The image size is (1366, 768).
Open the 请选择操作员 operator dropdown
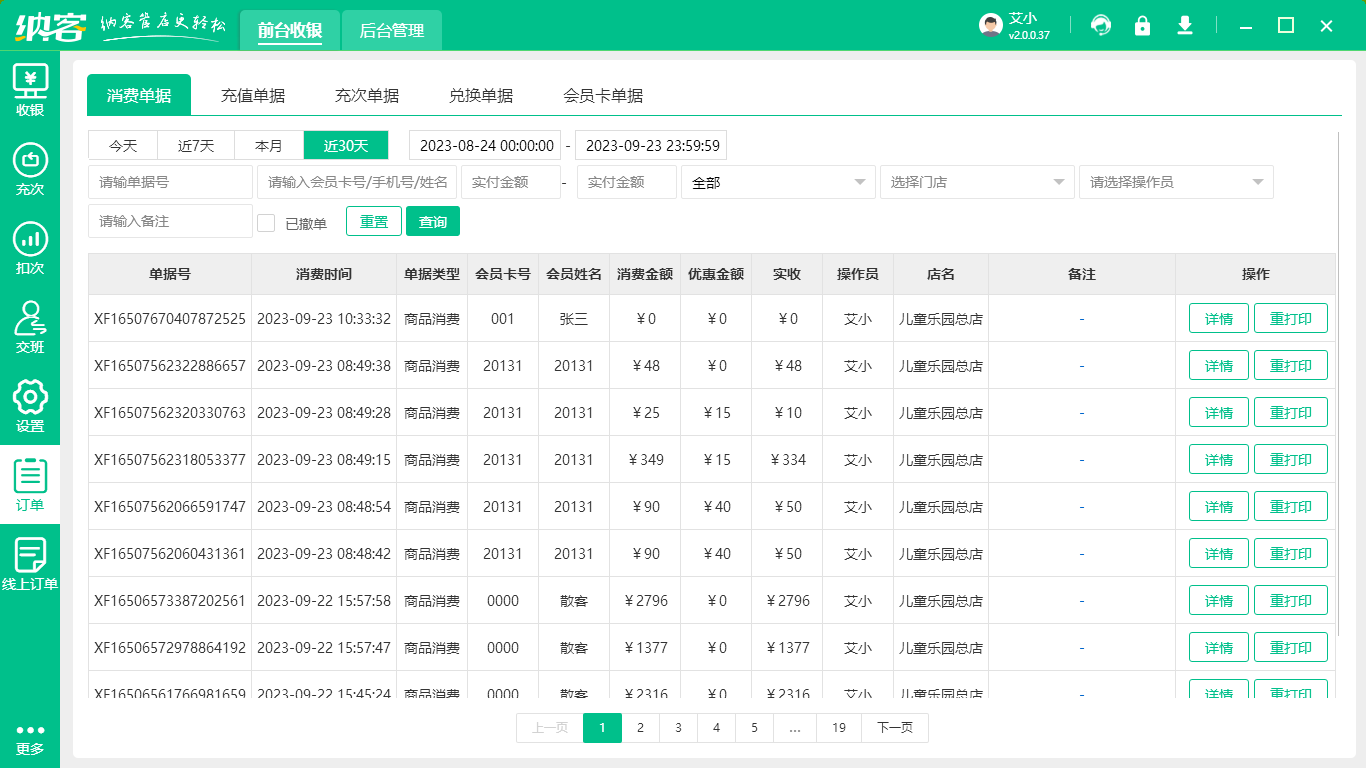pyautogui.click(x=1176, y=182)
